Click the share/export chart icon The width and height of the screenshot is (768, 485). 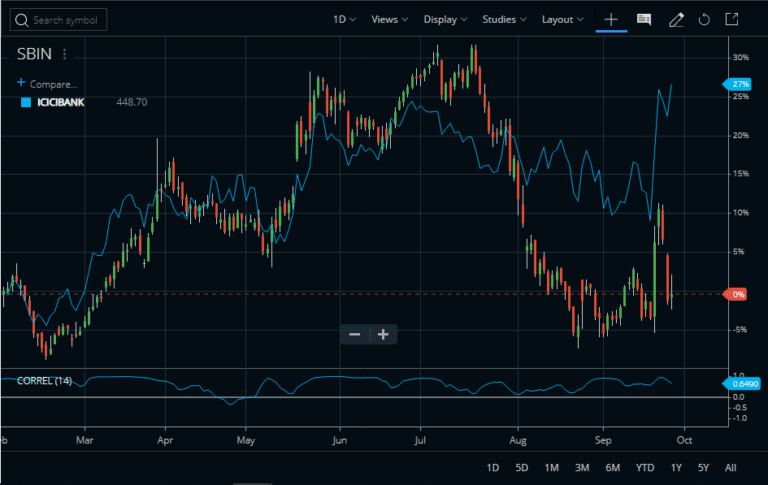pos(732,19)
